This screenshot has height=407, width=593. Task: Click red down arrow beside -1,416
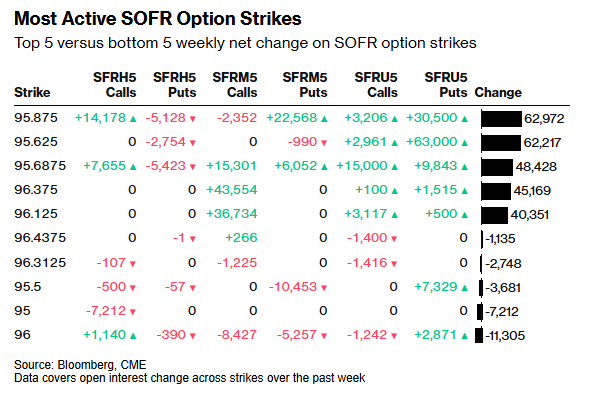394,264
